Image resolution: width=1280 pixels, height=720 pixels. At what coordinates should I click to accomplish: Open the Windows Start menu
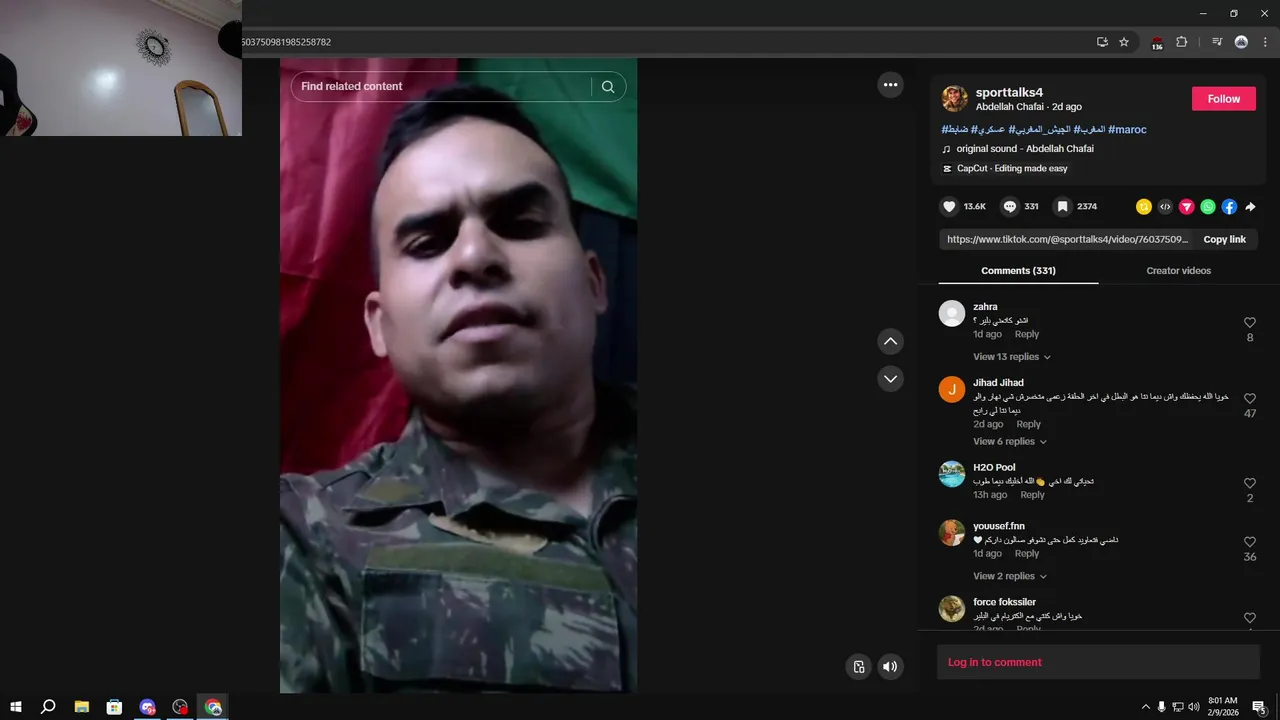(16, 707)
